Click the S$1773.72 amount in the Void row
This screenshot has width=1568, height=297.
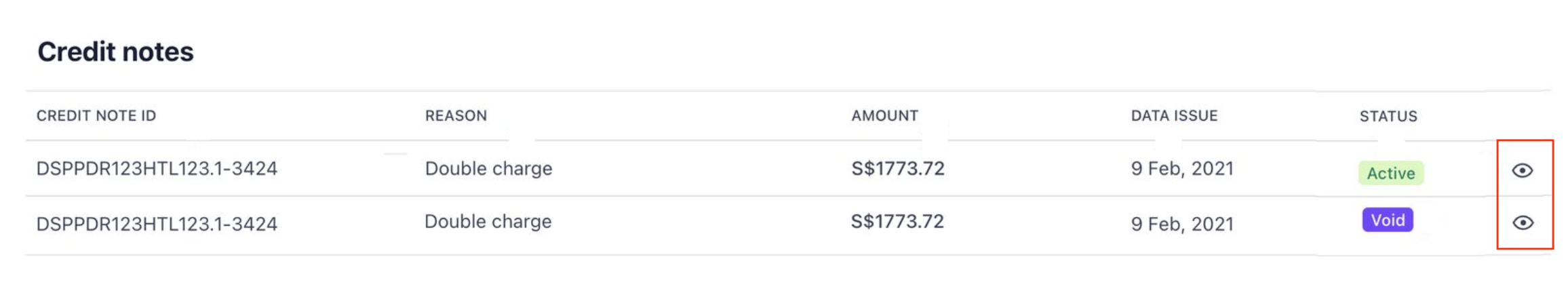(x=897, y=222)
